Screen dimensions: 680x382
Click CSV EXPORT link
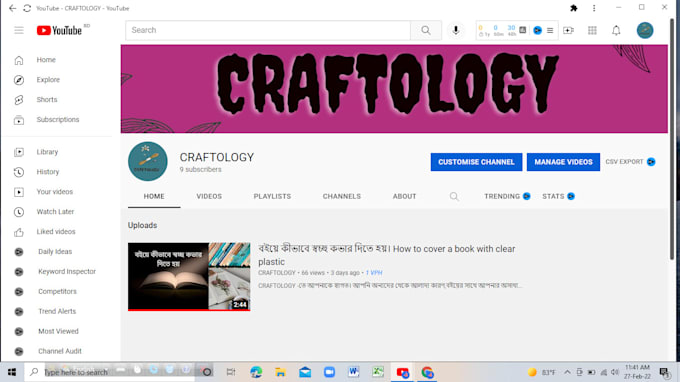[x=630, y=162]
